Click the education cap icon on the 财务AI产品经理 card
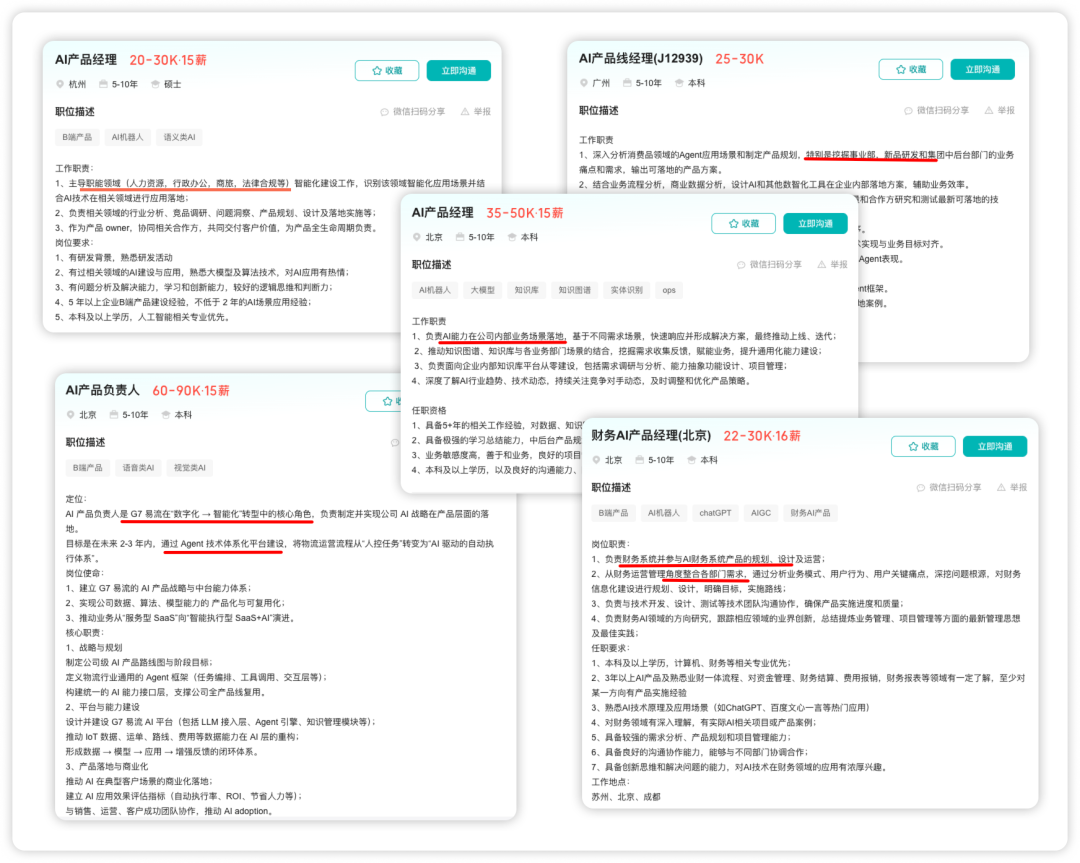The width and height of the screenshot is (1080, 863). coord(692,459)
